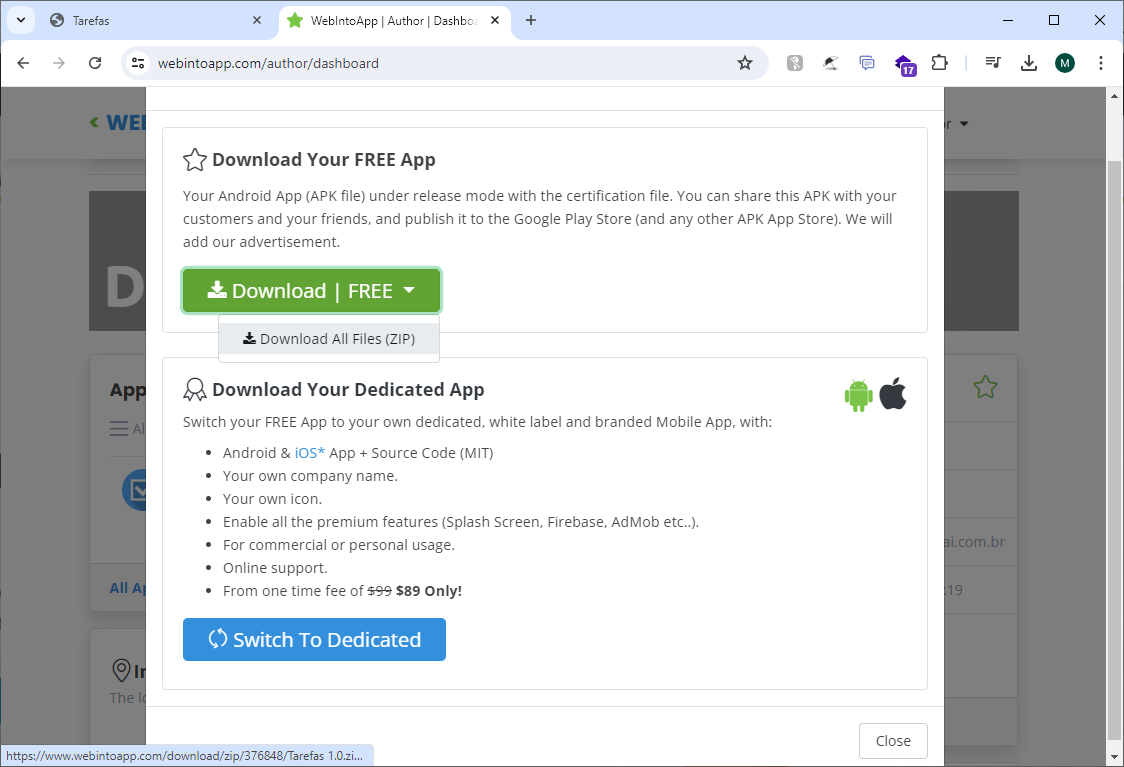Maximize the browser window
The height and width of the screenshot is (767, 1124).
1054,20
